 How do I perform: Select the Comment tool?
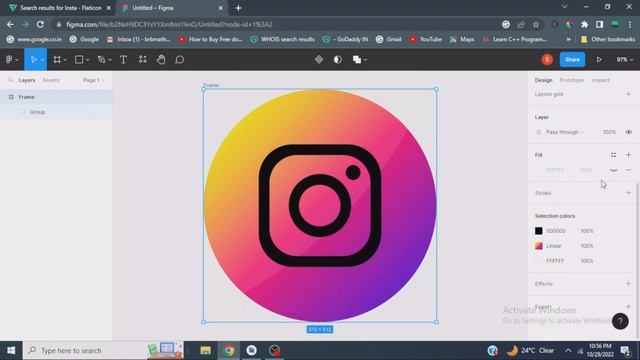pos(180,60)
